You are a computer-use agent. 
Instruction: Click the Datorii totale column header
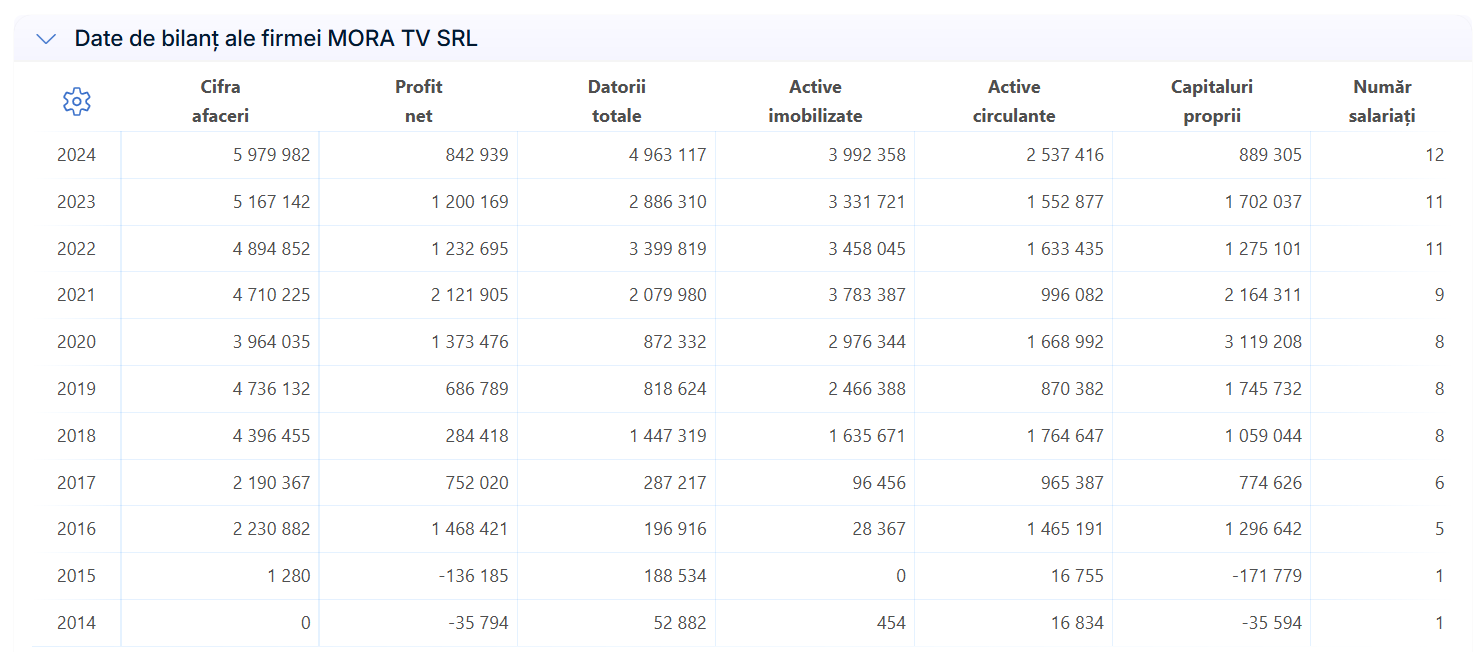click(616, 101)
